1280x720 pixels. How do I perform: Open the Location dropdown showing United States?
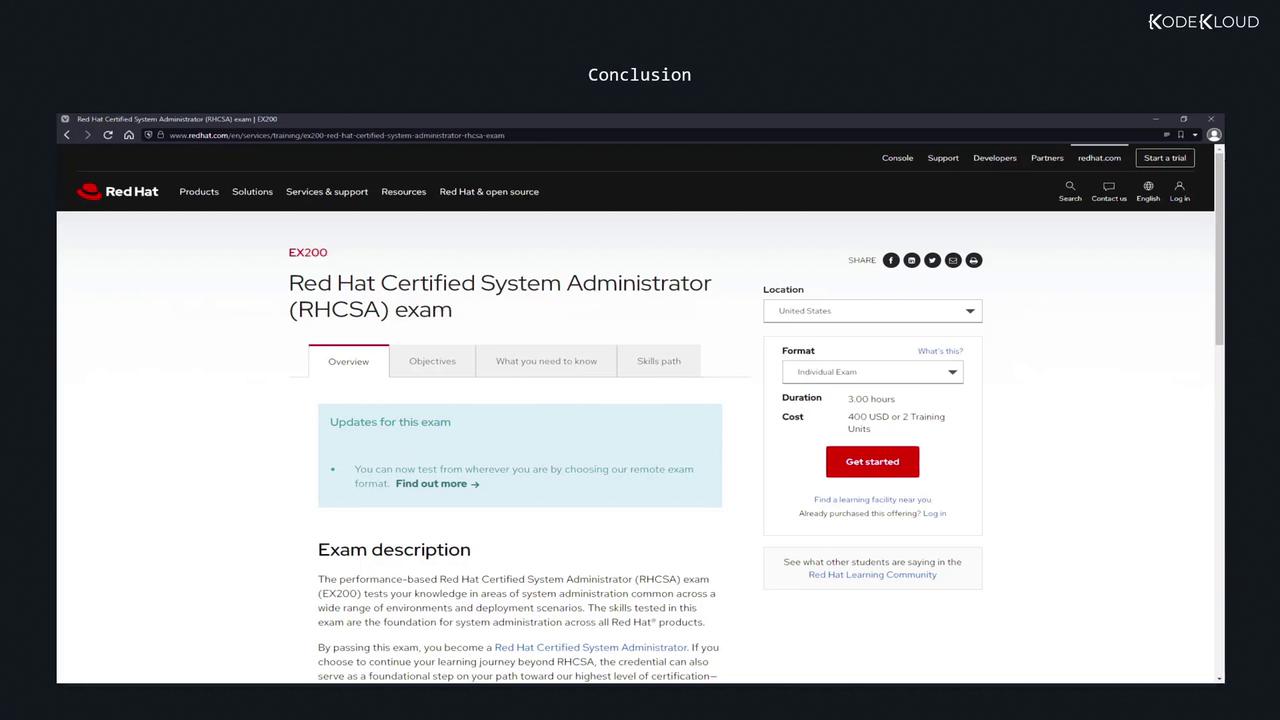tap(873, 311)
